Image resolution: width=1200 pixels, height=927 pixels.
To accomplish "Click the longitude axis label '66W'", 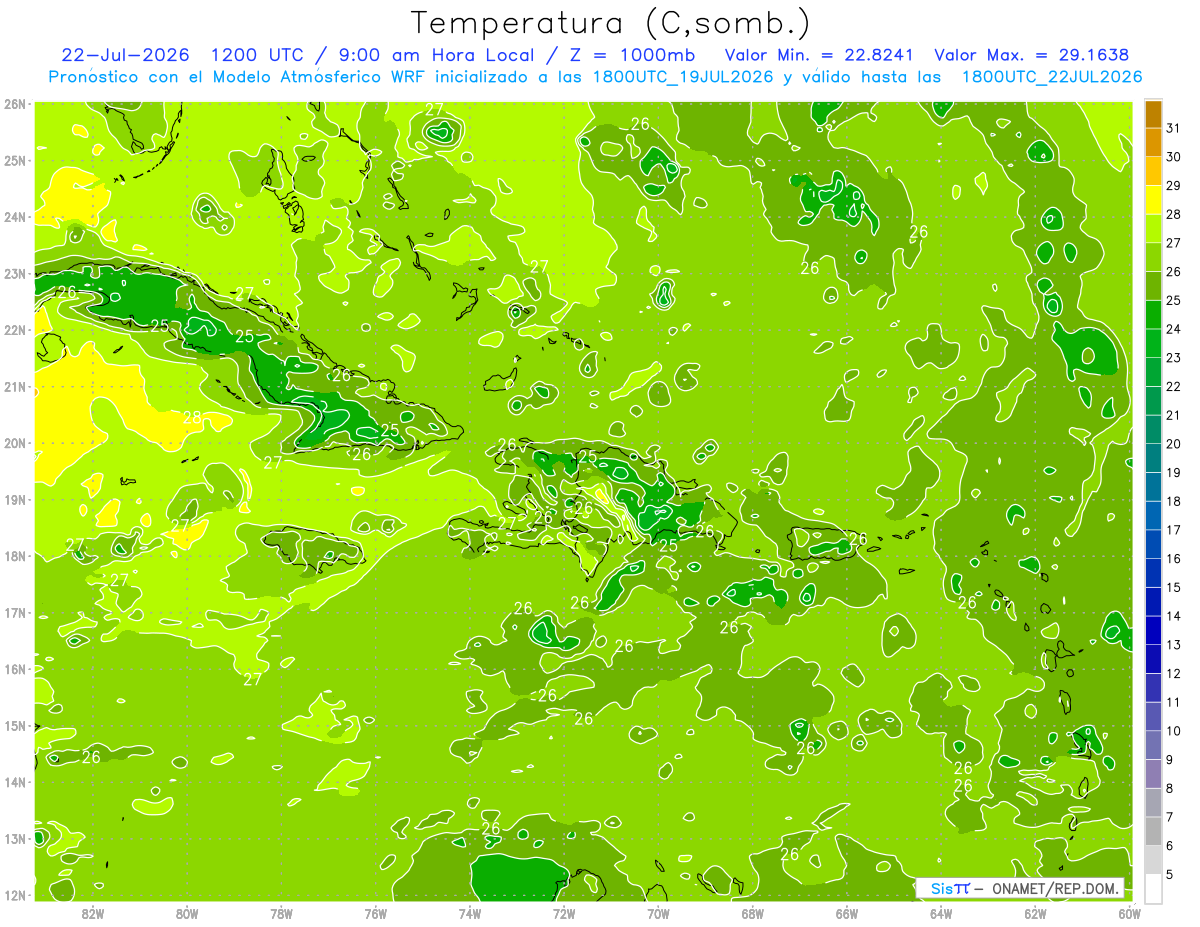I will click(846, 914).
